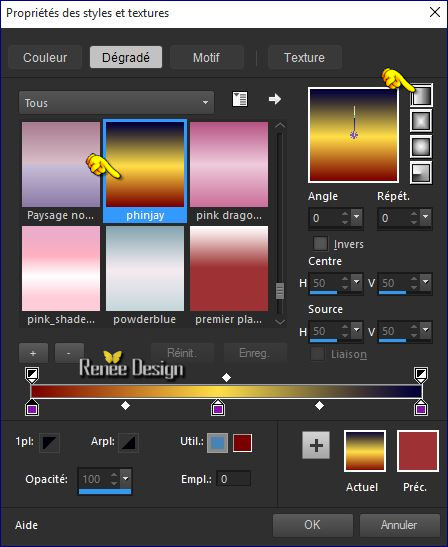Screen dimensions: 448x547
Task: Click the arrow icon beside category list
Action: pos(275,99)
